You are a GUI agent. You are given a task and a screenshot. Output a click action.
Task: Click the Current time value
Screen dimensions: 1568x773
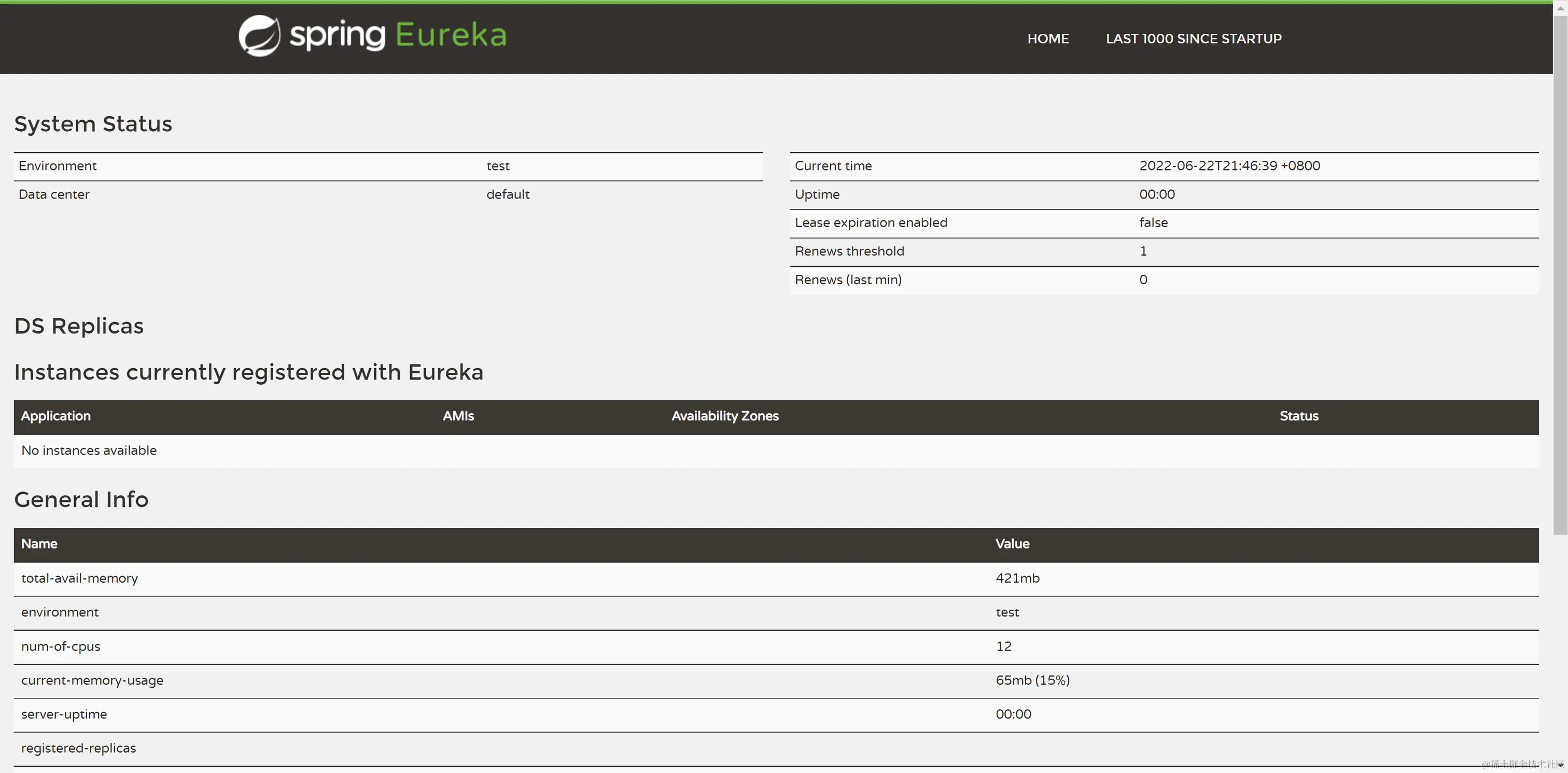pos(1229,166)
